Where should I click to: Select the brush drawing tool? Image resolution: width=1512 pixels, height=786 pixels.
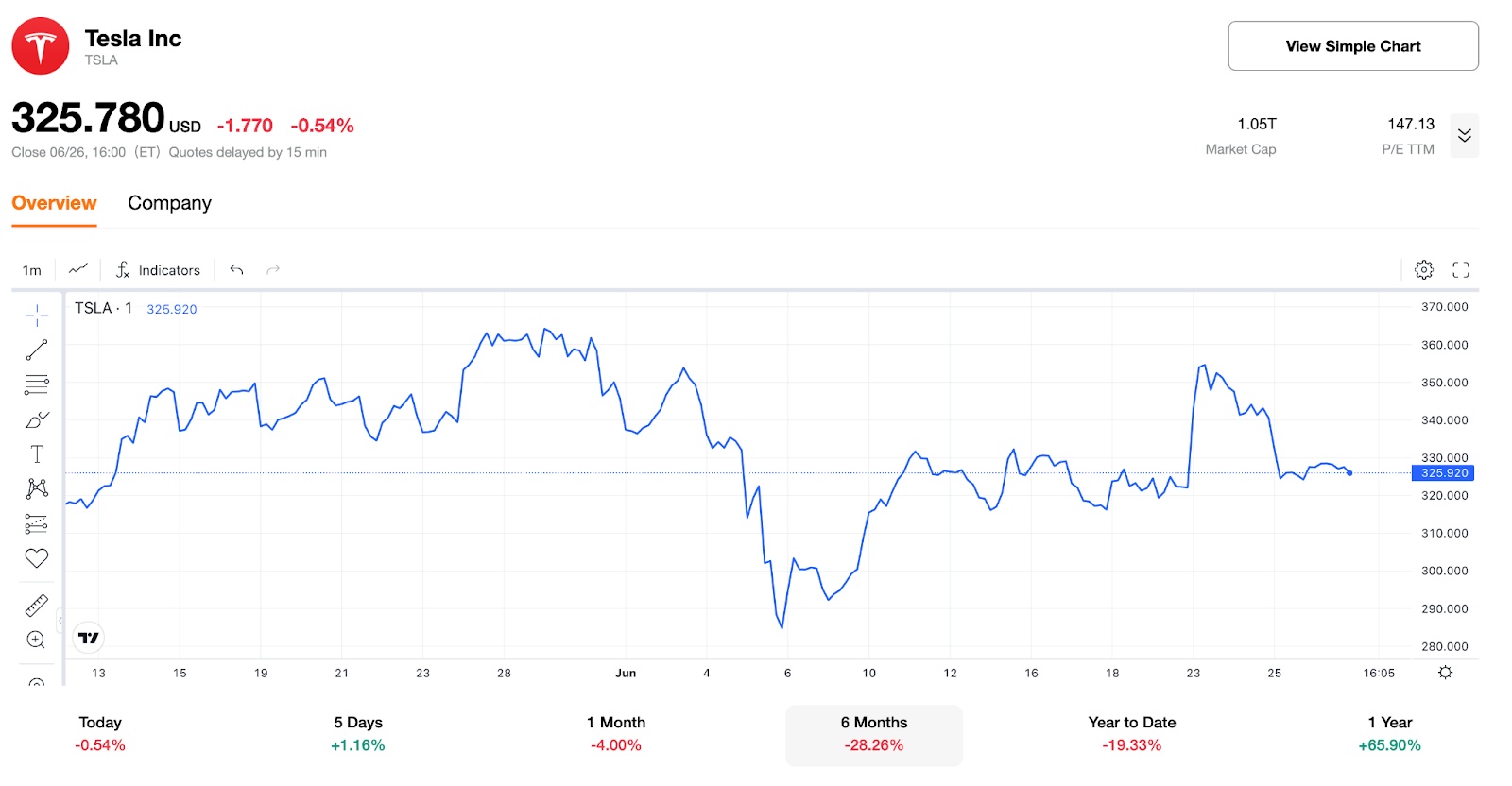(x=36, y=419)
